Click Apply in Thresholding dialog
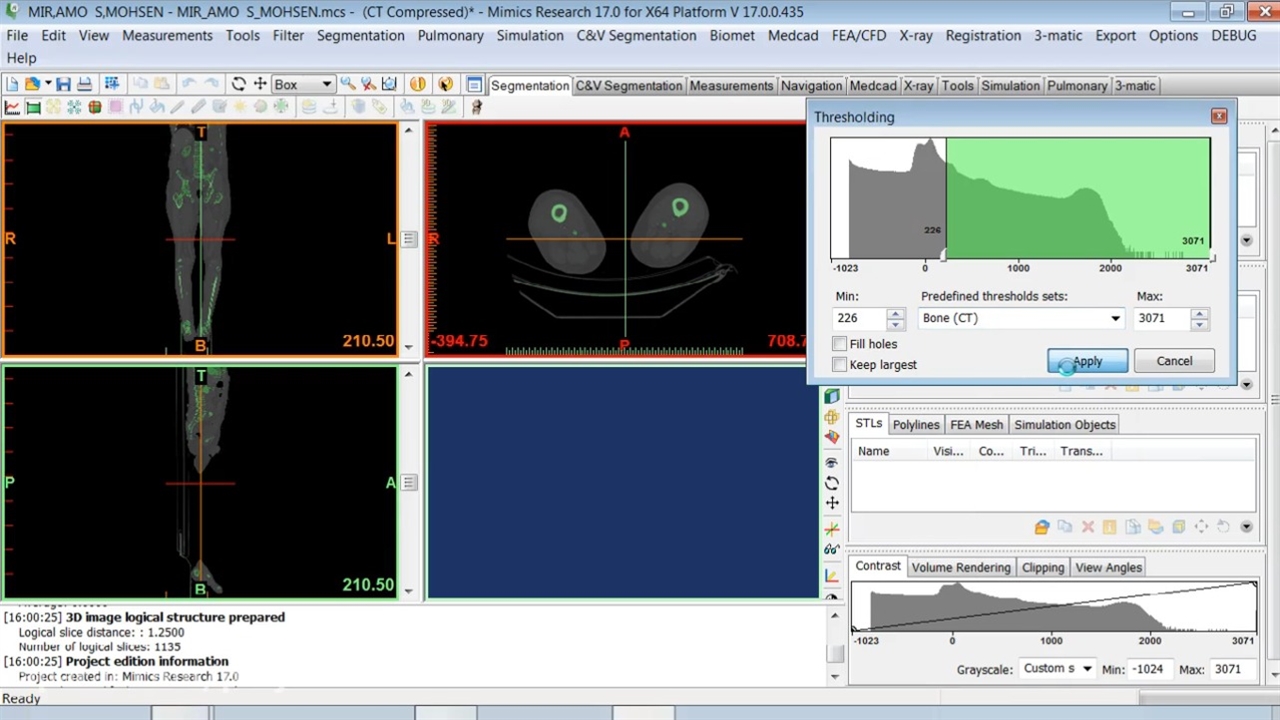This screenshot has height=720, width=1280. [1087, 361]
